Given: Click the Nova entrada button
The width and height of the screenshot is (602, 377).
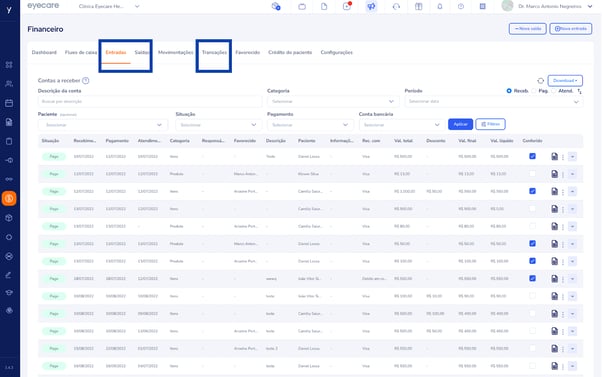Looking at the screenshot, I should (571, 29).
